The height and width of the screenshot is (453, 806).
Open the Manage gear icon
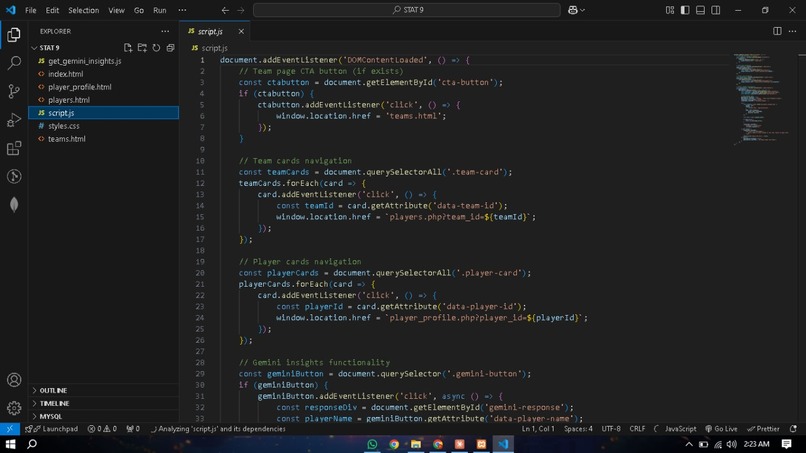pyautogui.click(x=14, y=408)
